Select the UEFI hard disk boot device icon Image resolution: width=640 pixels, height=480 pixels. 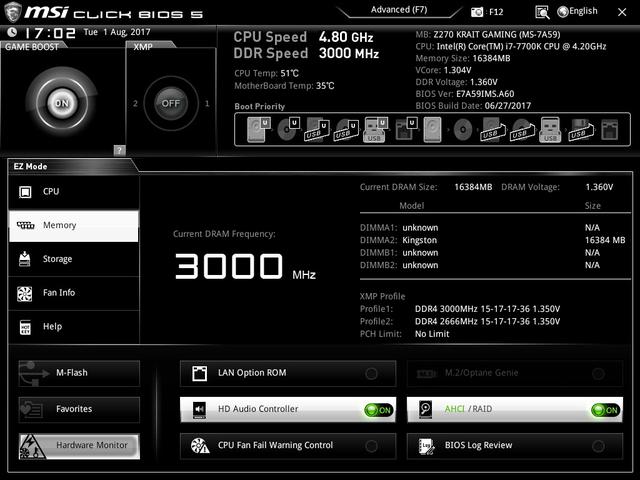point(259,129)
